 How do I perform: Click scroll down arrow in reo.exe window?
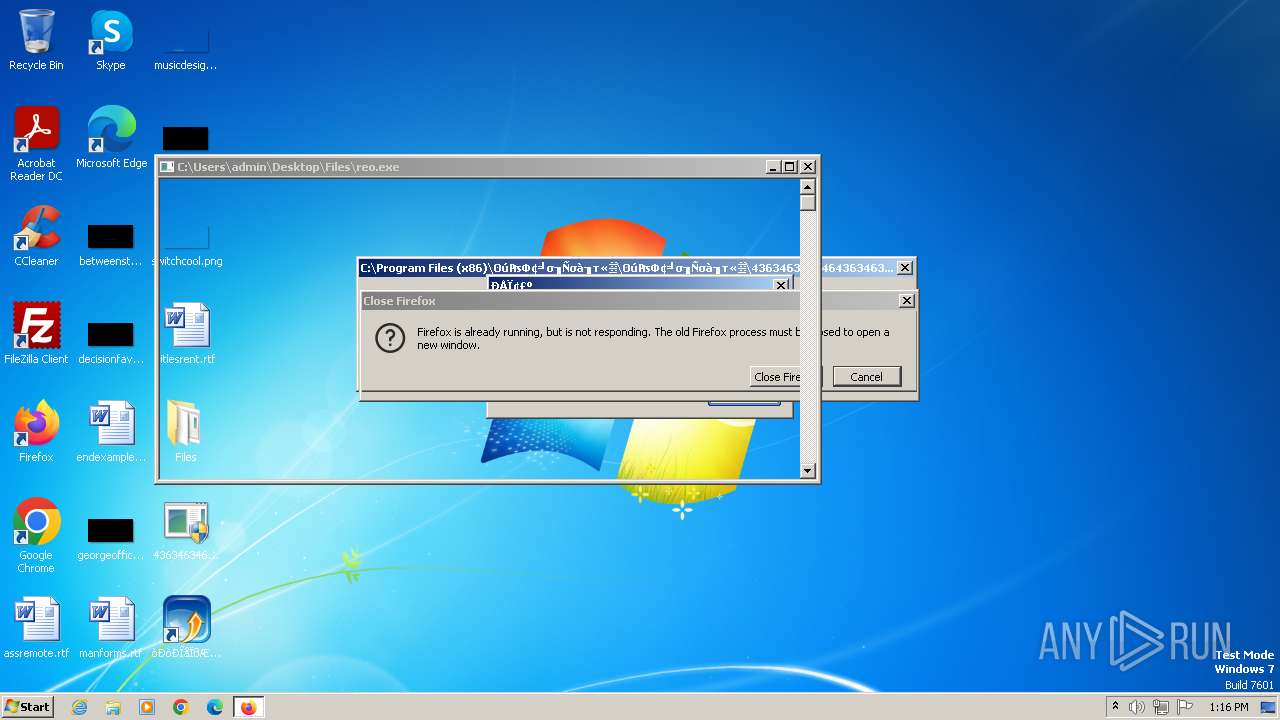(x=808, y=470)
